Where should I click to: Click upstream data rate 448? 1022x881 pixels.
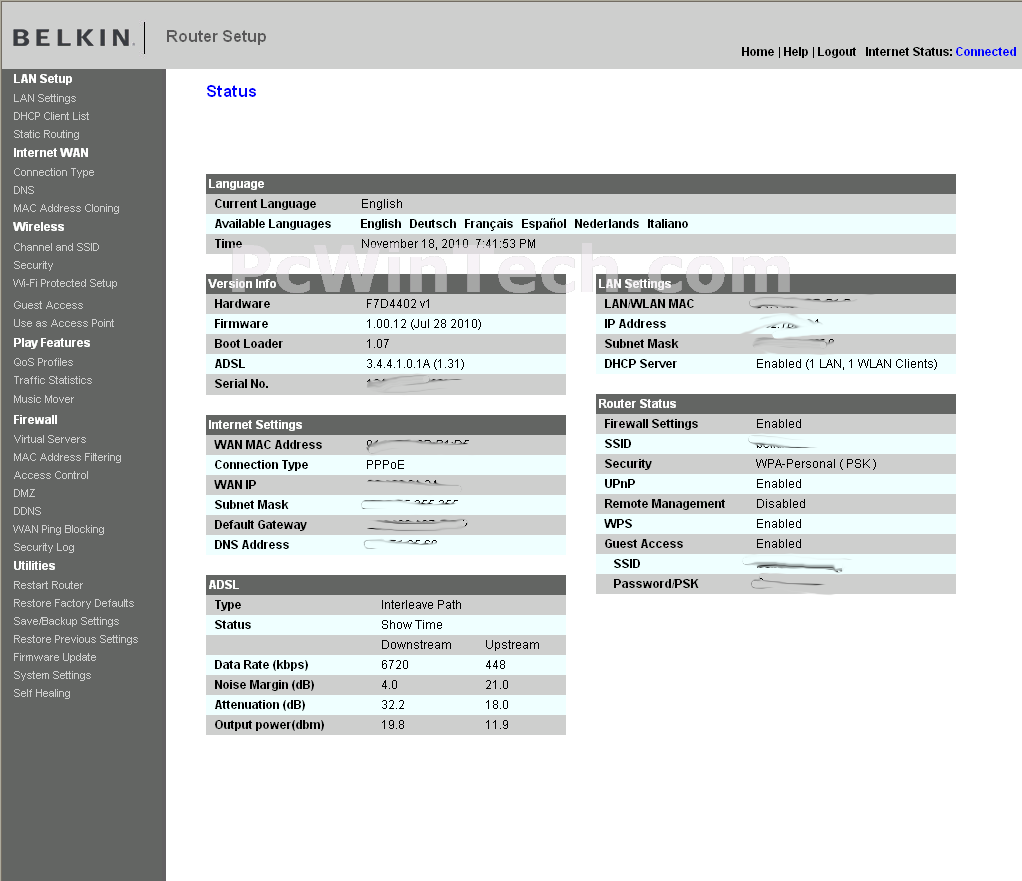pyautogui.click(x=495, y=665)
